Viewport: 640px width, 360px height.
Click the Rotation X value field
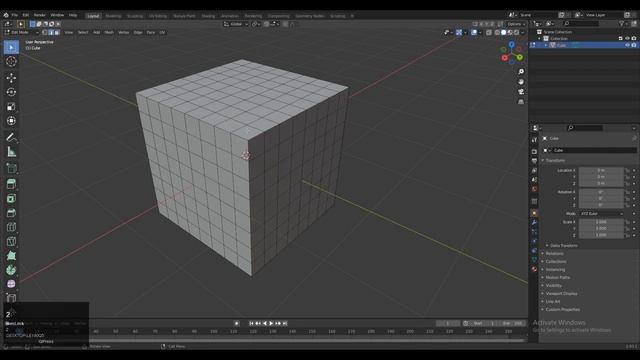[601, 192]
